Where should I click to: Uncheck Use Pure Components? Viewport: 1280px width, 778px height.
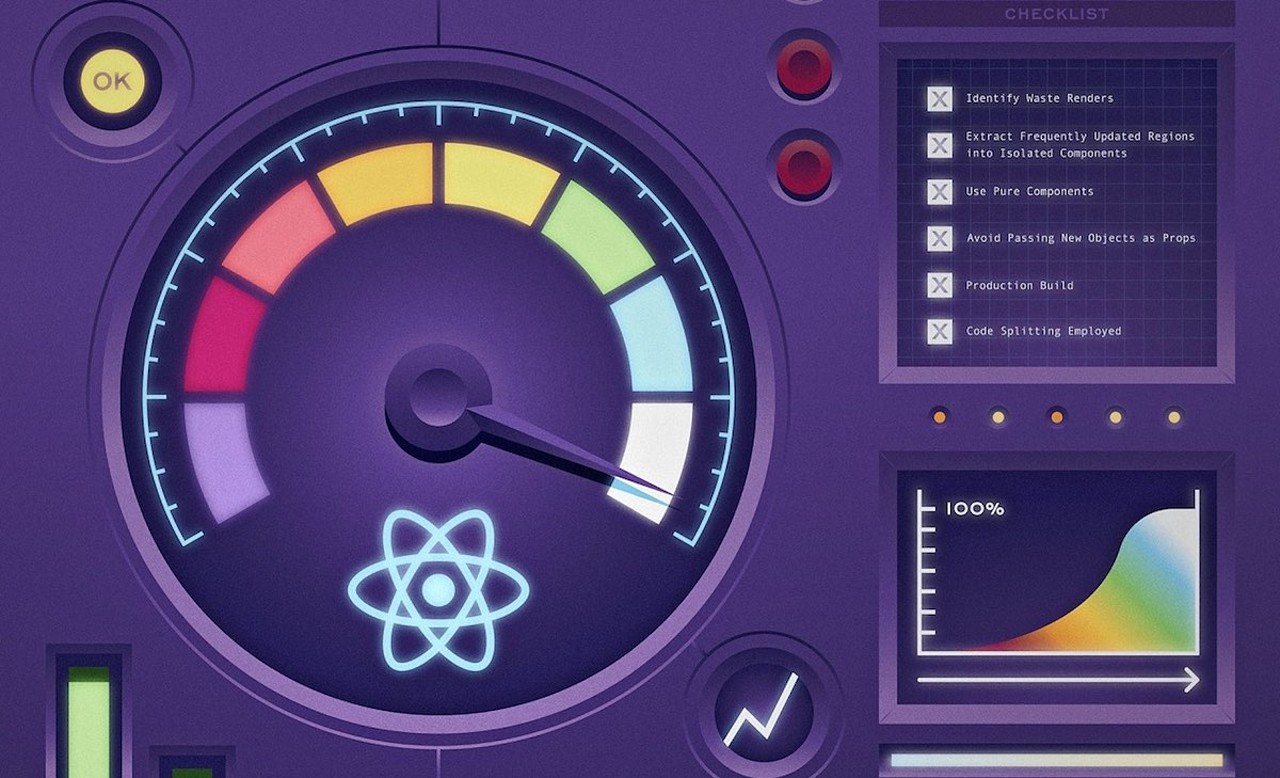938,192
